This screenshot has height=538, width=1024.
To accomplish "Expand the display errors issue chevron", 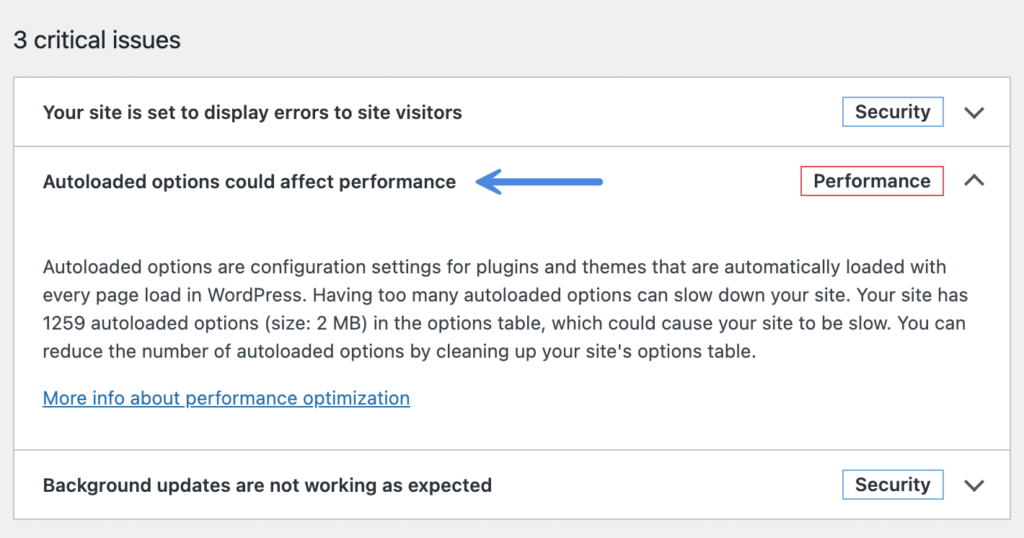I will pyautogui.click(x=974, y=113).
